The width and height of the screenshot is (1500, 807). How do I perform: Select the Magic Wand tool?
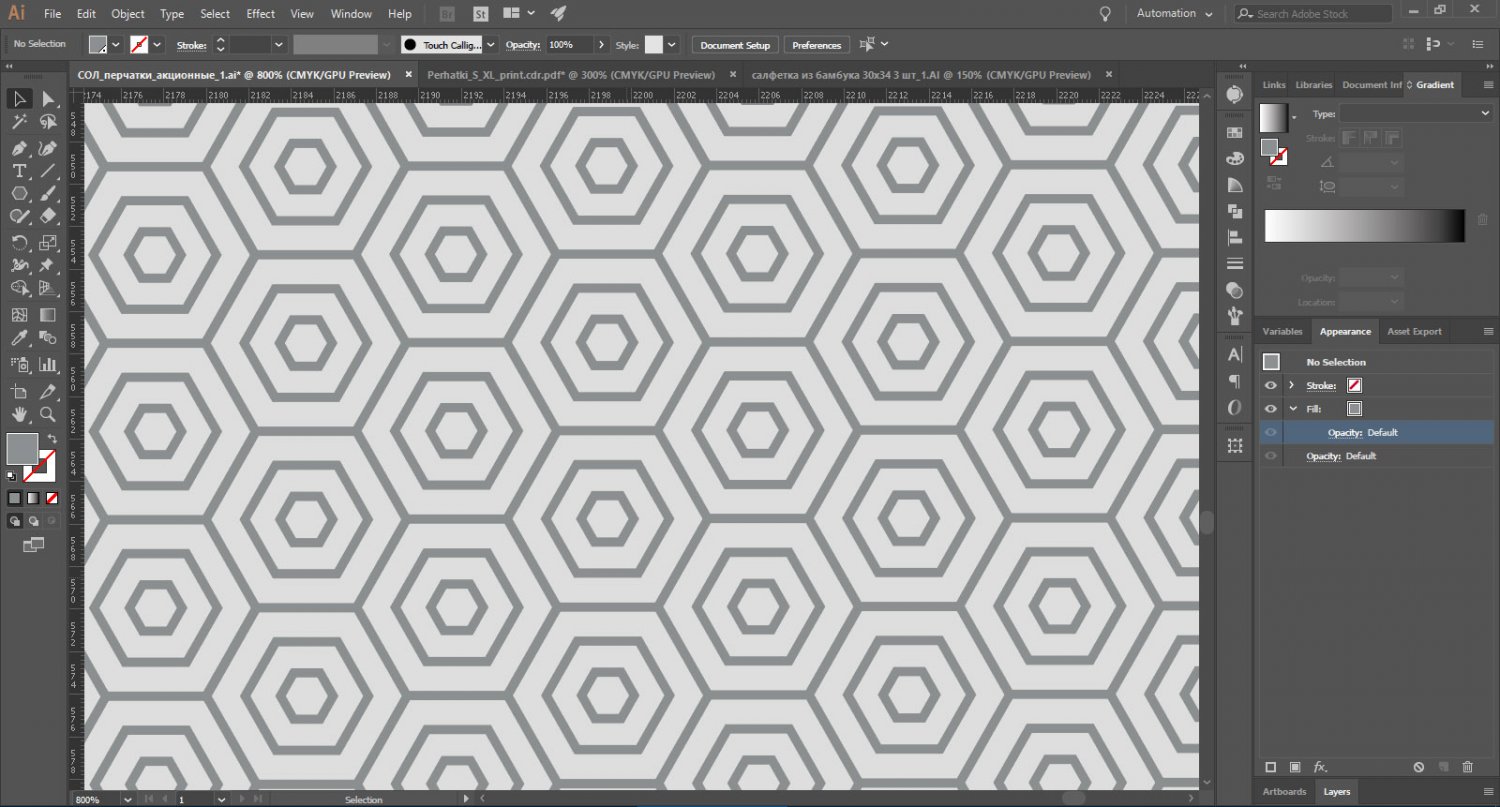click(19, 122)
